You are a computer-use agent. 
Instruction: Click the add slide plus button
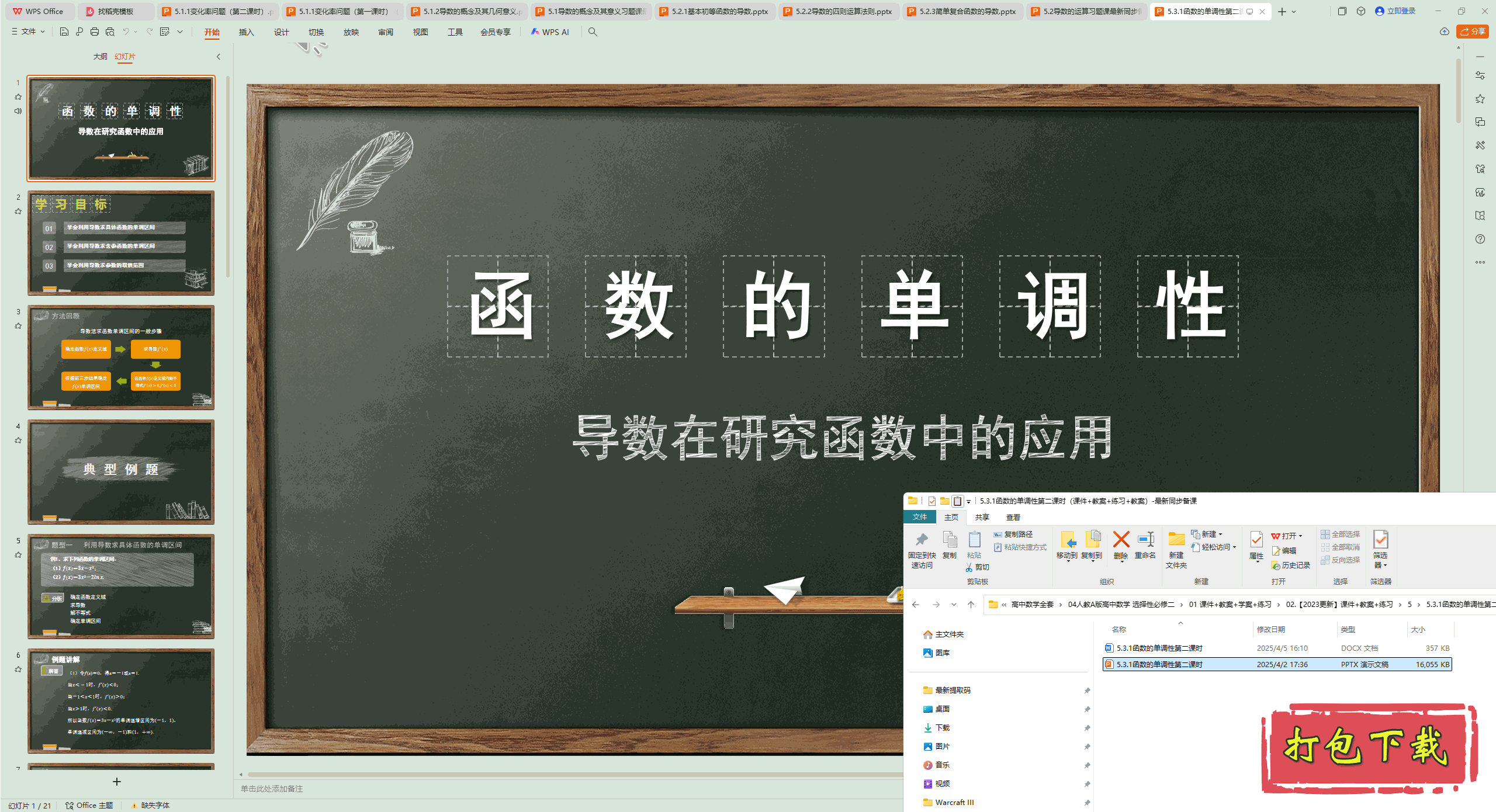(117, 782)
